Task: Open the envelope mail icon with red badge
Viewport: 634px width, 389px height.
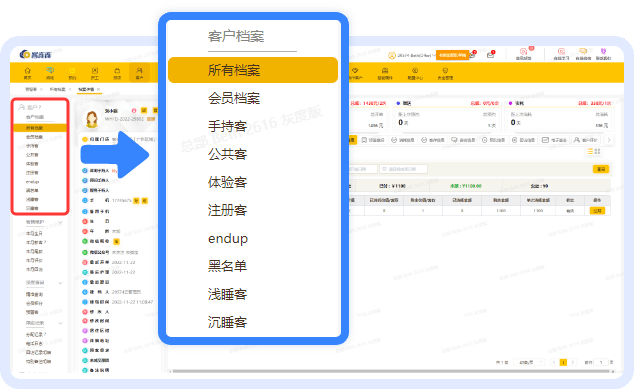Action: [x=490, y=55]
